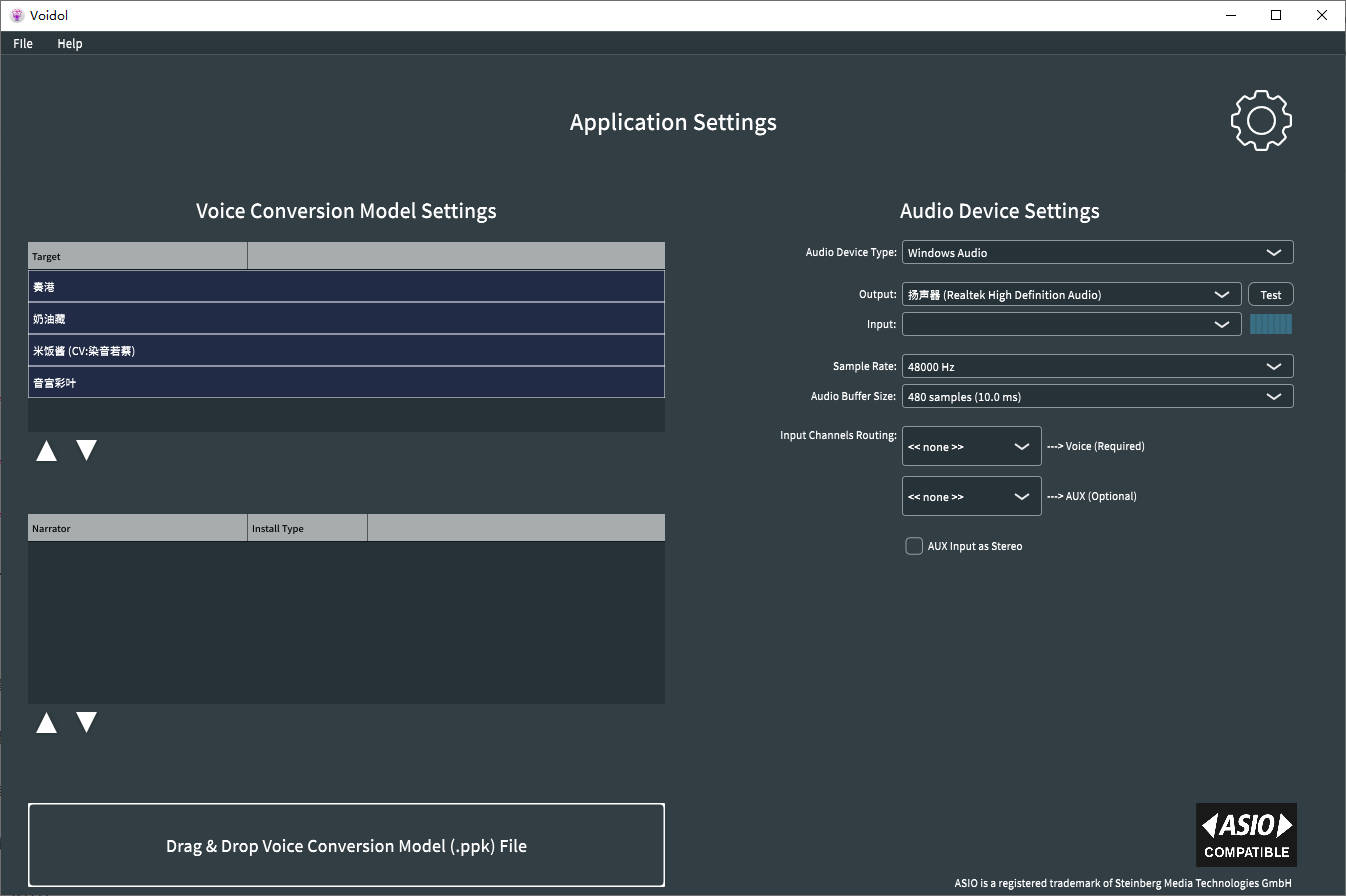Open the Help menu
The height and width of the screenshot is (896, 1346).
click(x=70, y=44)
